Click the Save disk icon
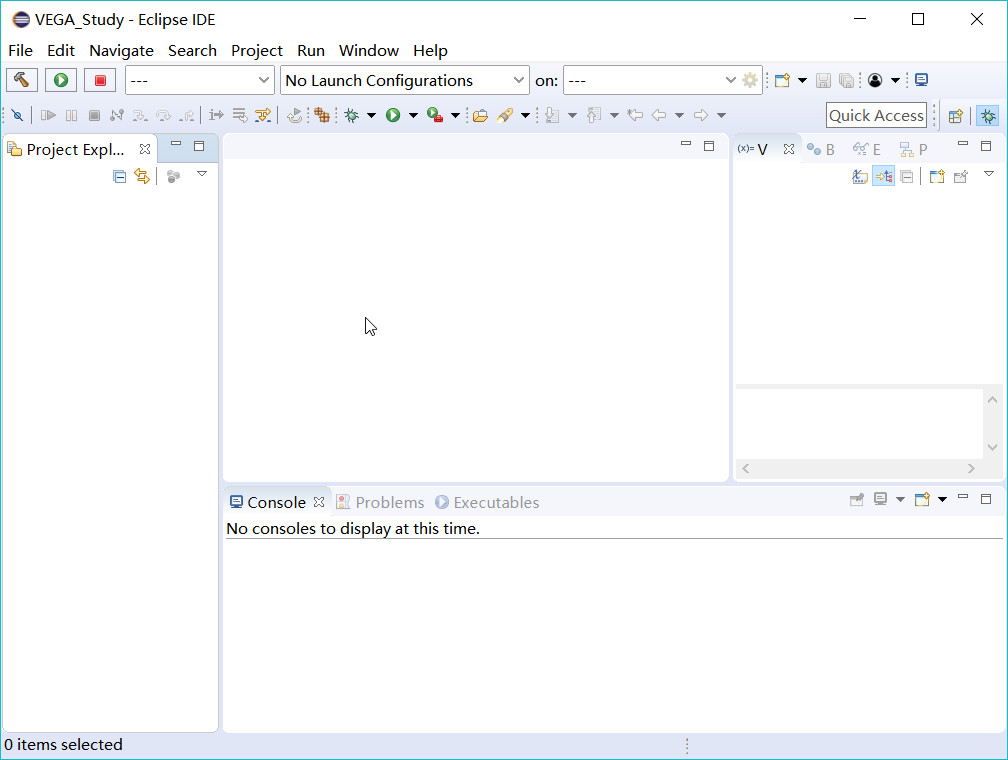This screenshot has width=1008, height=760. (x=823, y=80)
